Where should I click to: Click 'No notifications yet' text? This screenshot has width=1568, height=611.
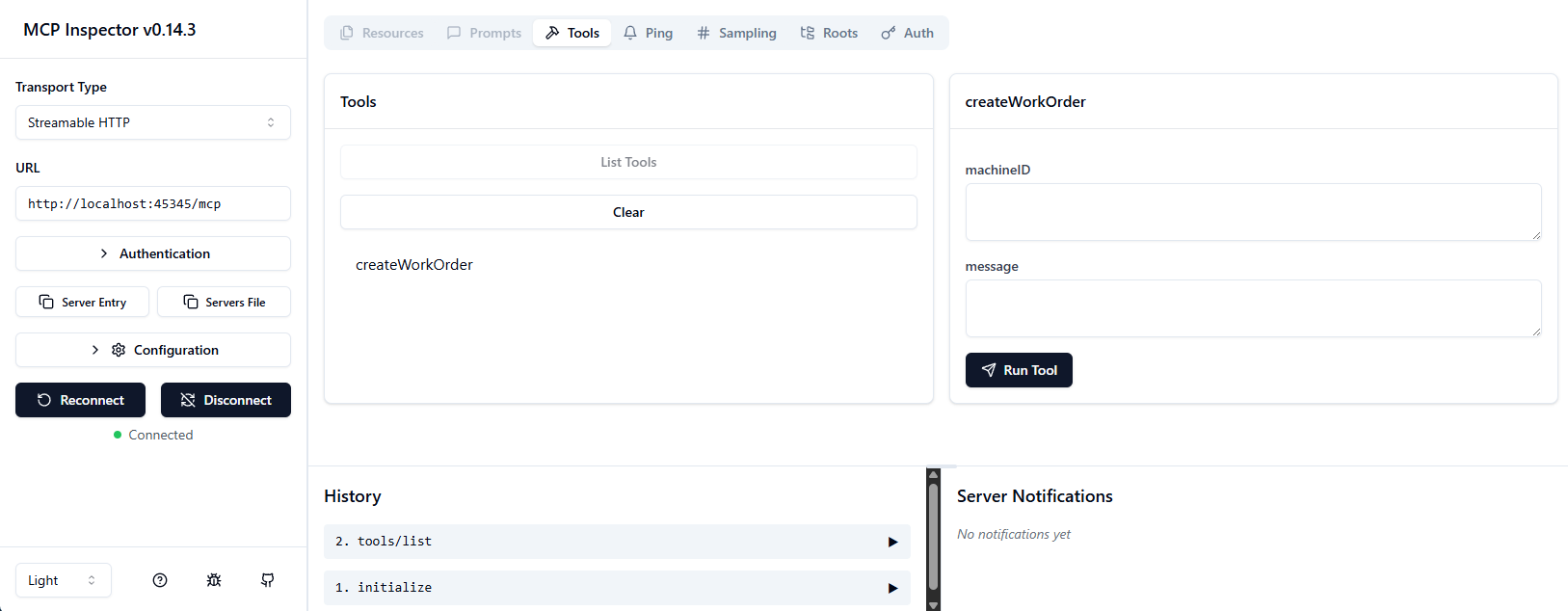pyautogui.click(x=1014, y=534)
